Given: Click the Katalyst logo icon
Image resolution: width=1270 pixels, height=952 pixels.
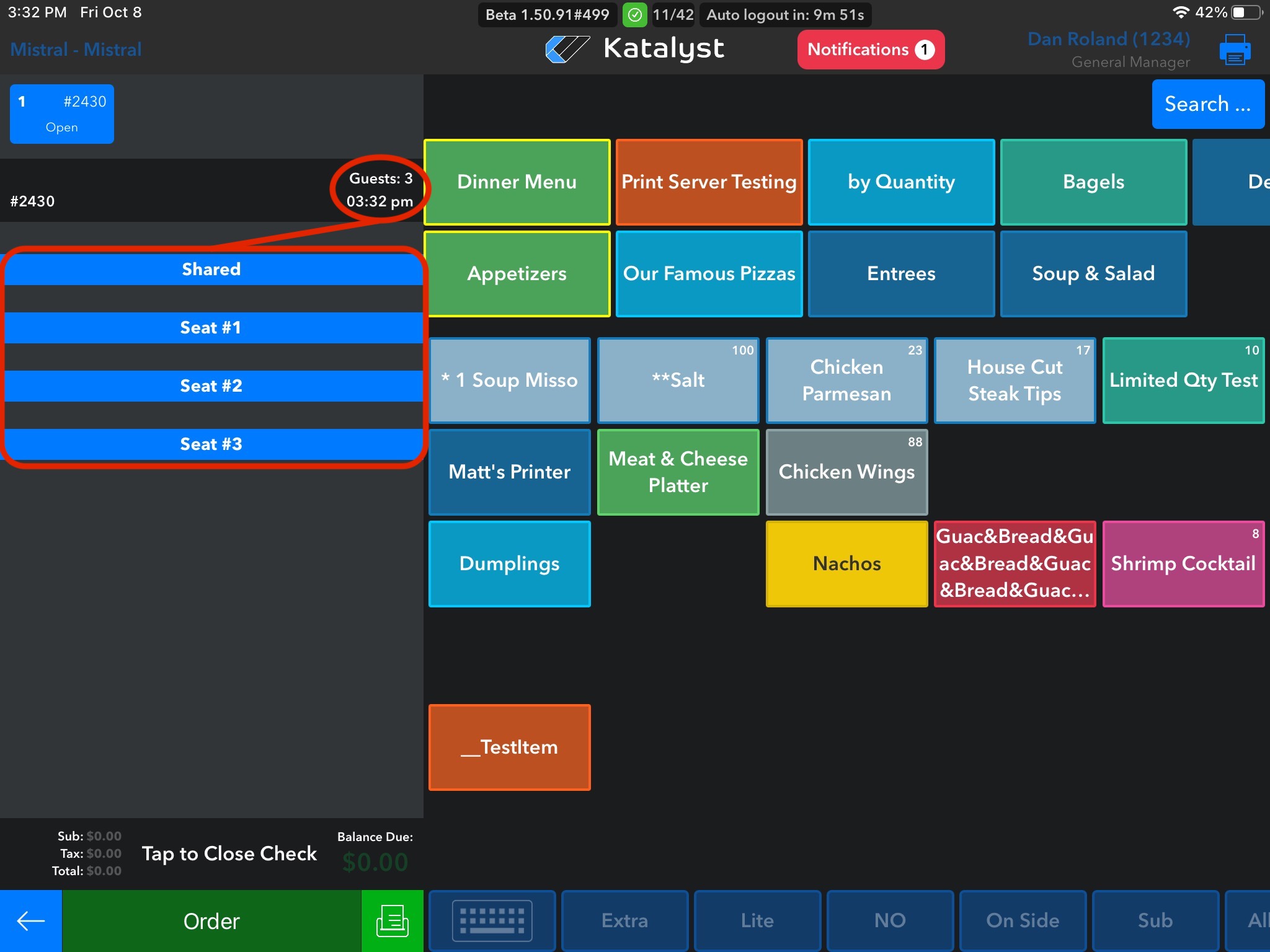Looking at the screenshot, I should (567, 49).
